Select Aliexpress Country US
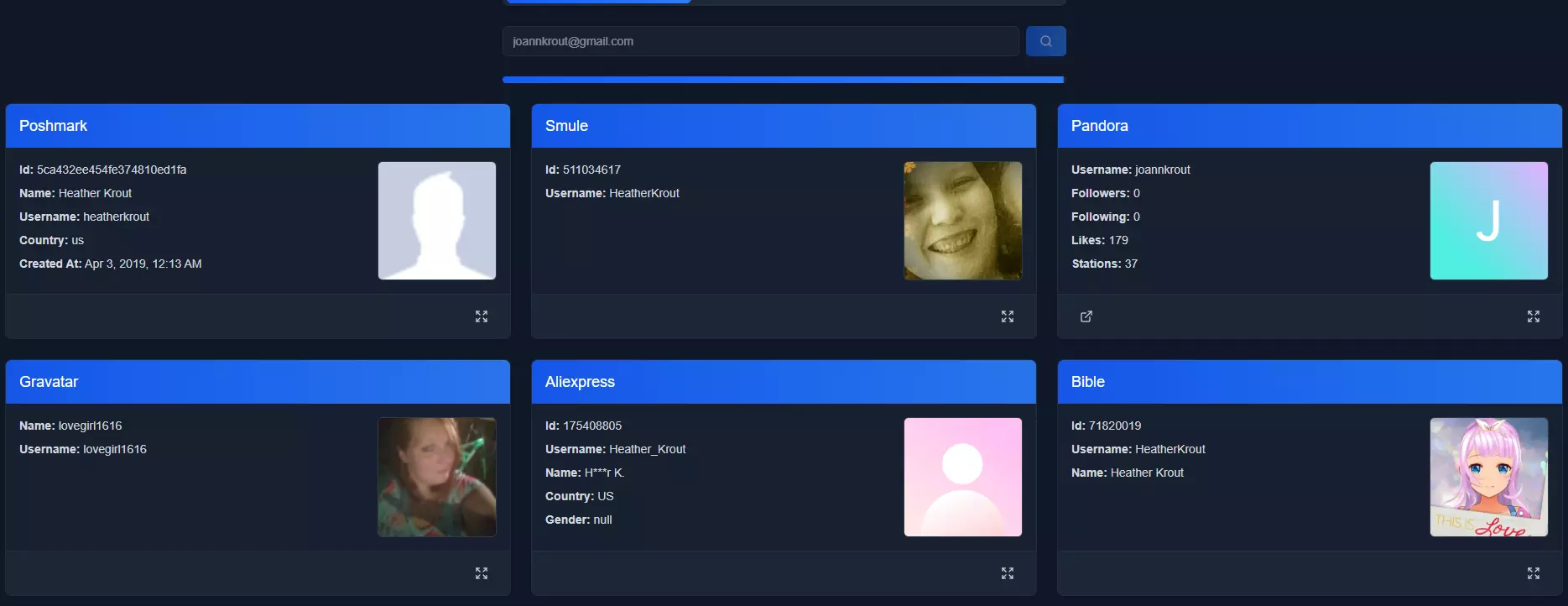 580,496
